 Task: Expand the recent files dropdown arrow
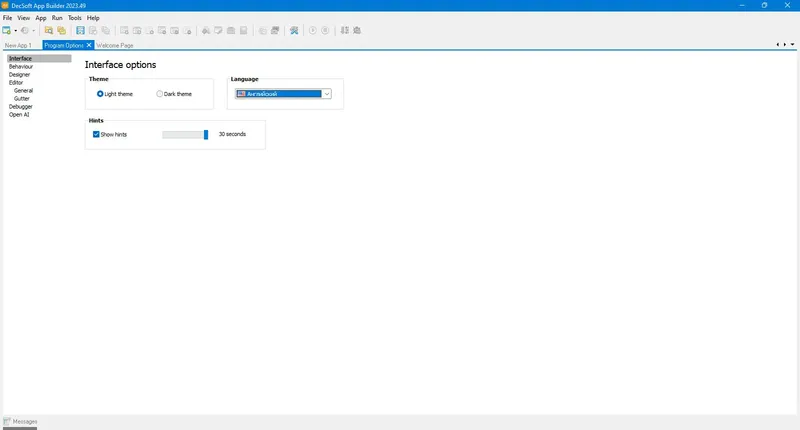click(x=34, y=31)
